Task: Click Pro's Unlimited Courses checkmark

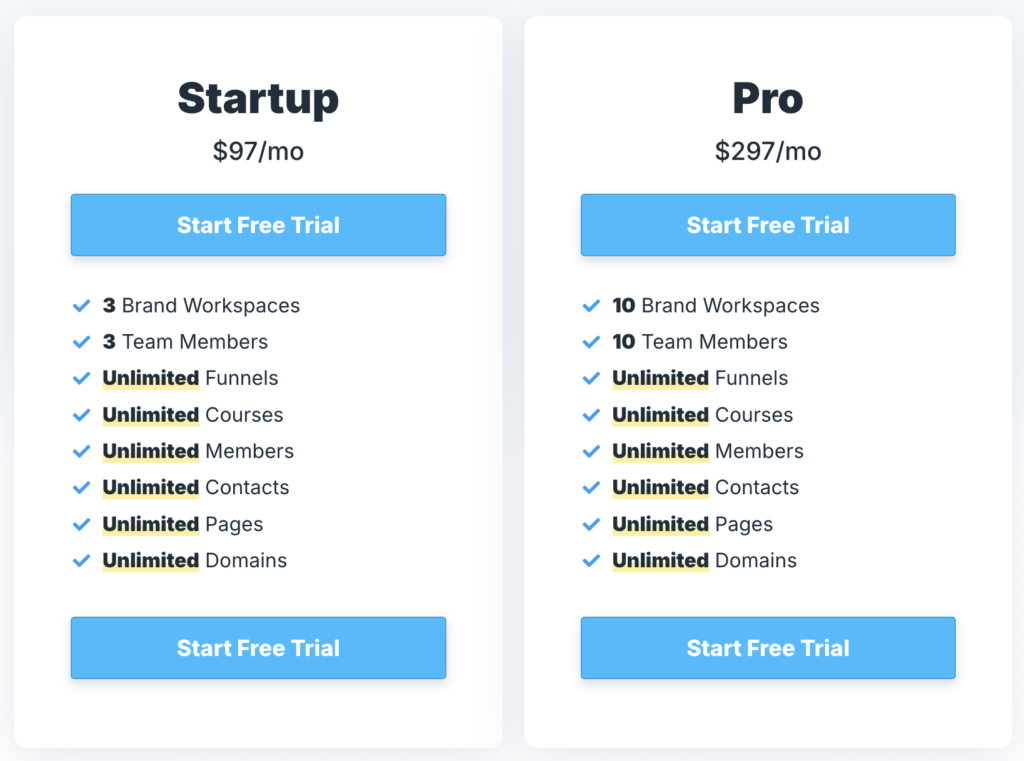Action: [591, 415]
